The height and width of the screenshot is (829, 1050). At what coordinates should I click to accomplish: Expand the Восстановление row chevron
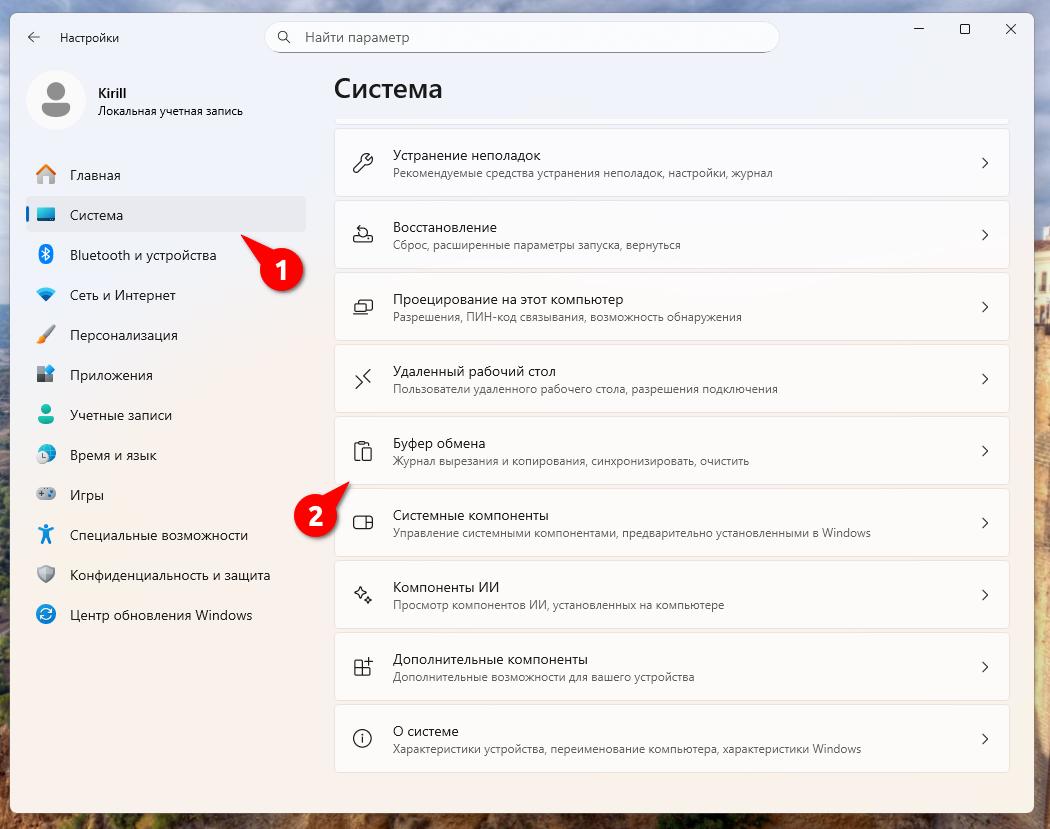pos(985,235)
